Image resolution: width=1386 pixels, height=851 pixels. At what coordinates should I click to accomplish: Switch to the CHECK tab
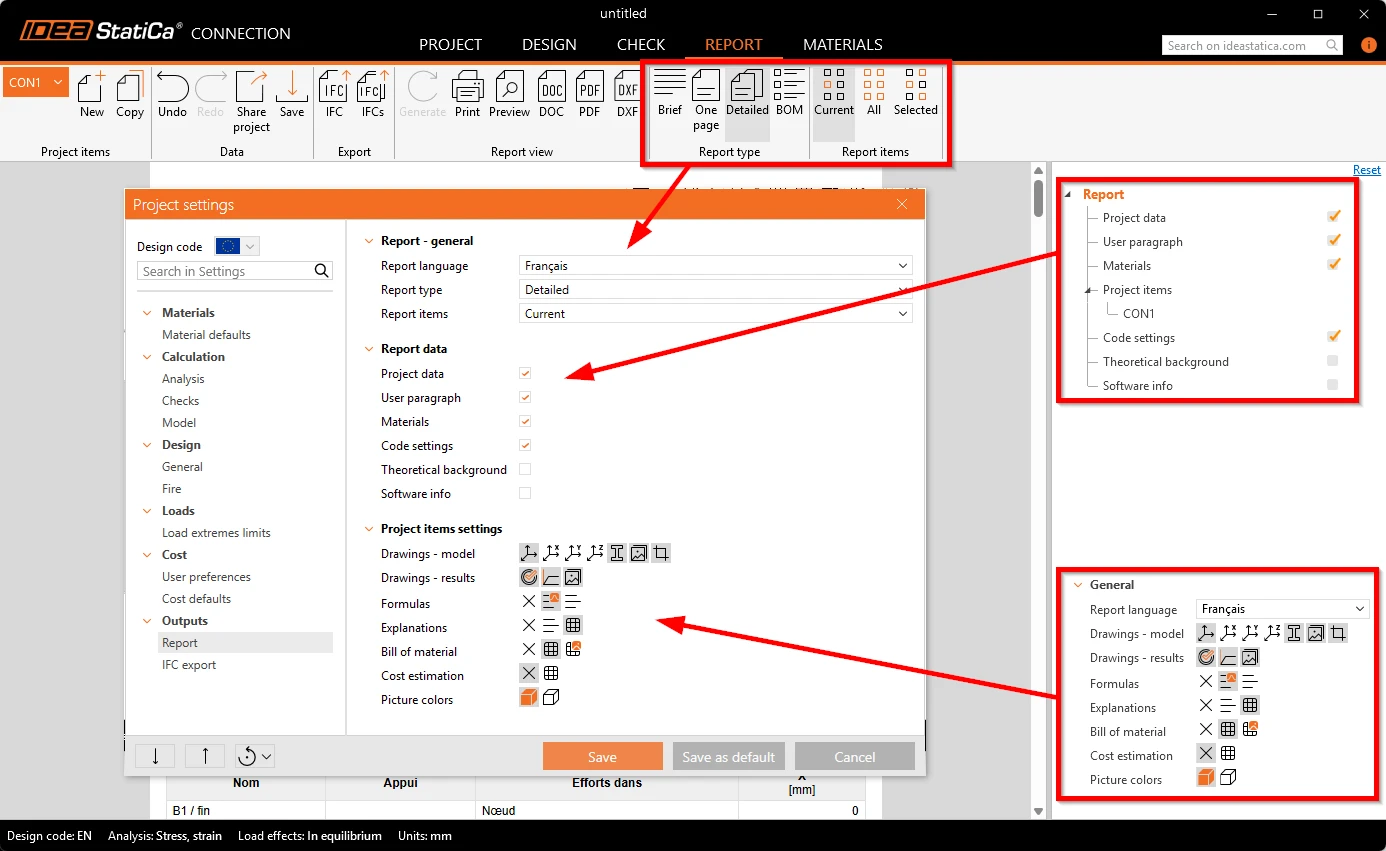[641, 45]
